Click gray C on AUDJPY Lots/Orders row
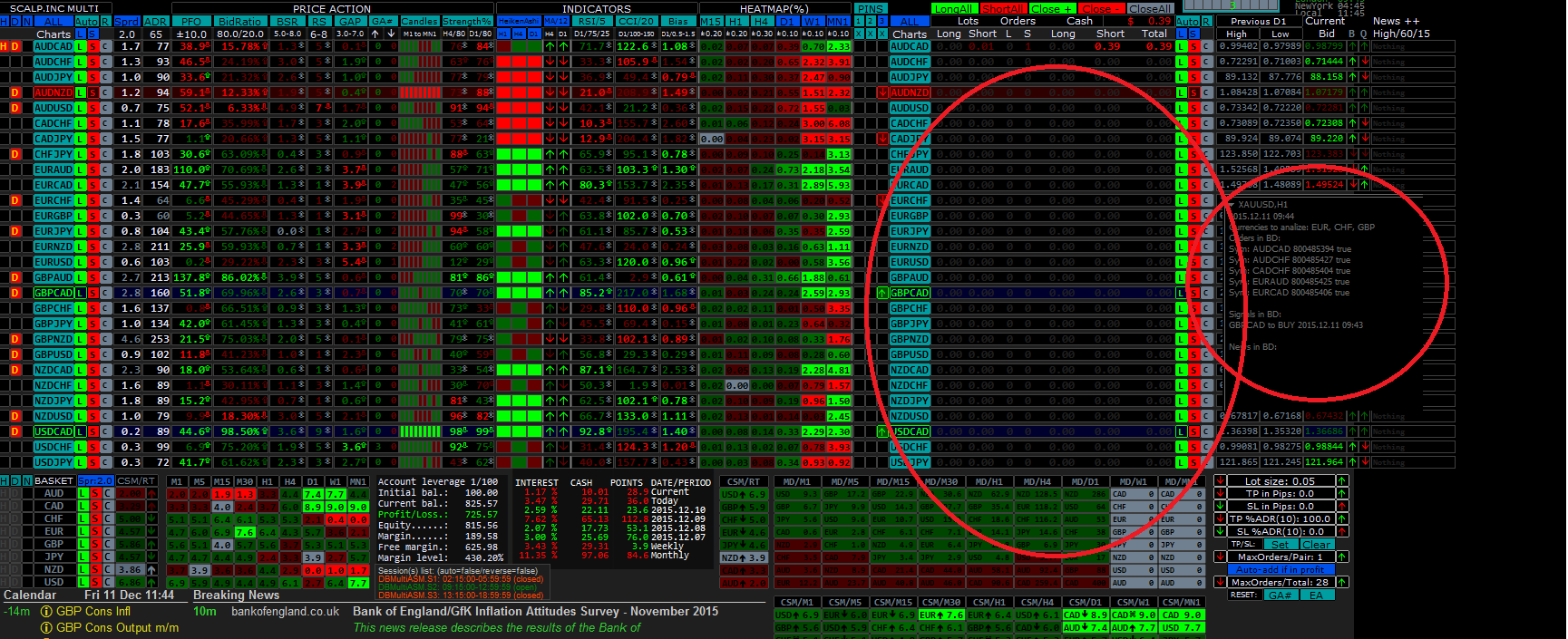The image size is (1568, 639). [1206, 77]
